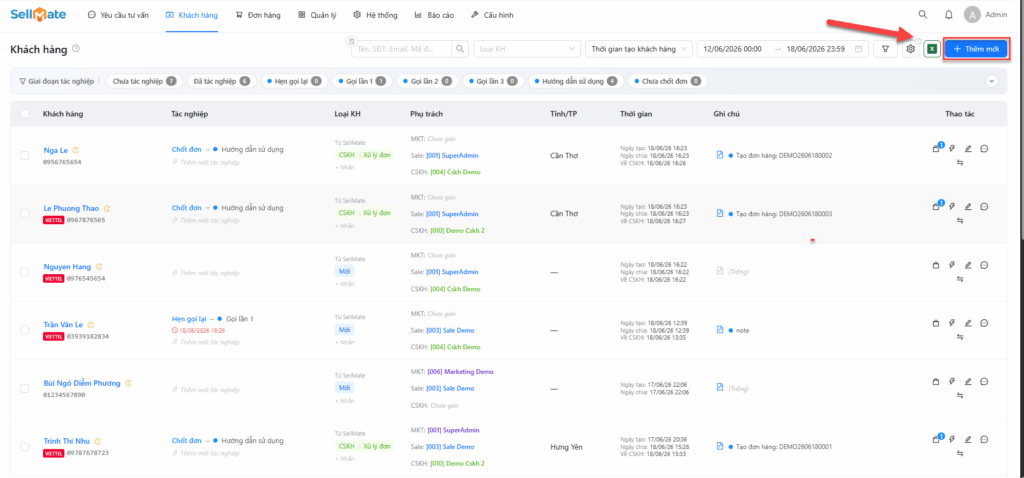
Task: Filter by Hẹn gọi lại stage
Action: pos(293,82)
